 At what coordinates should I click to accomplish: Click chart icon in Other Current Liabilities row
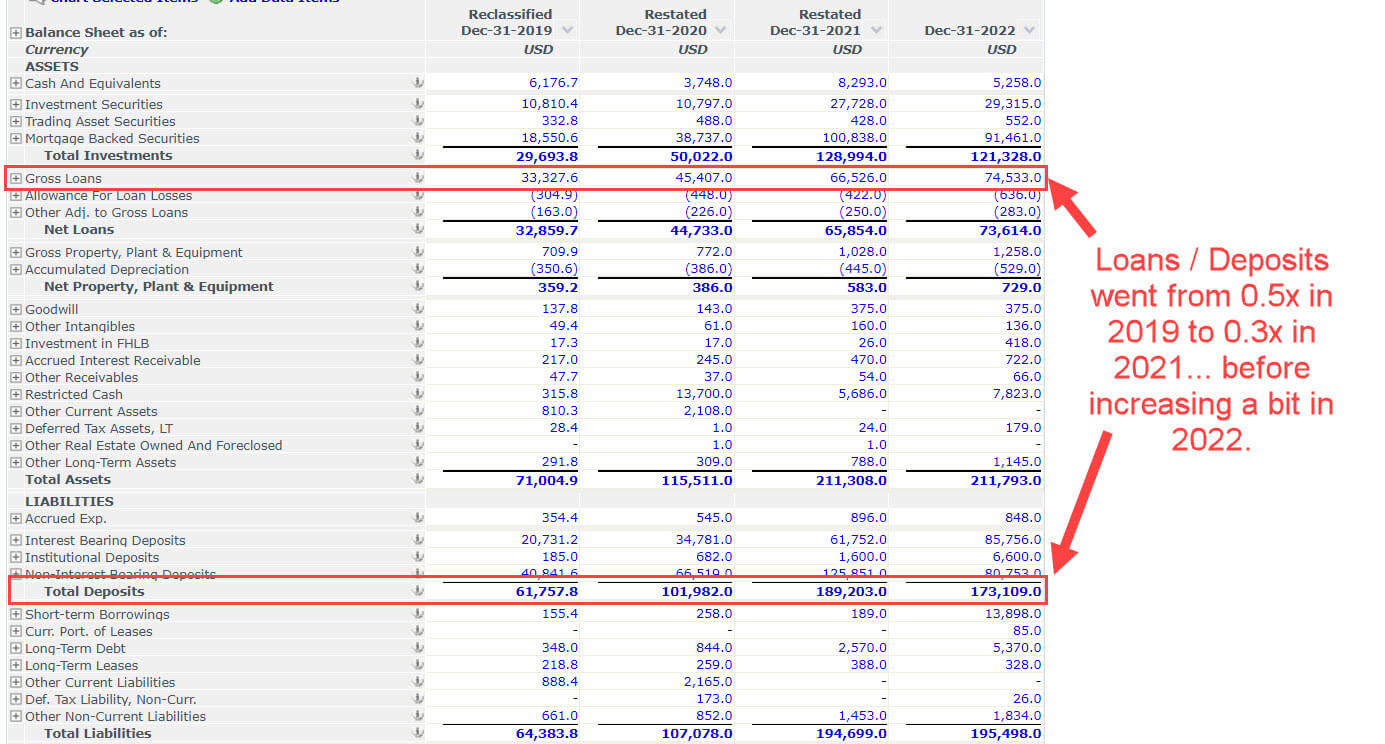(418, 682)
